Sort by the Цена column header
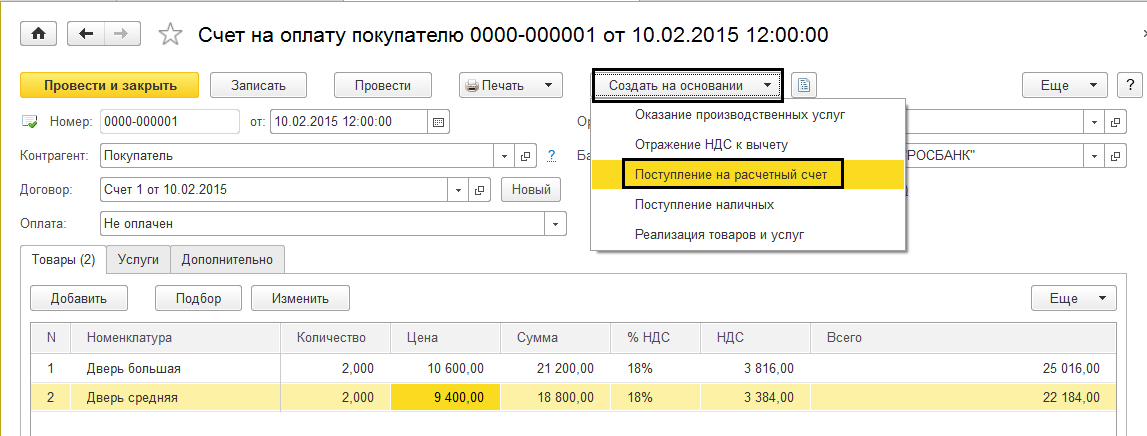1147x436 pixels. tap(445, 338)
